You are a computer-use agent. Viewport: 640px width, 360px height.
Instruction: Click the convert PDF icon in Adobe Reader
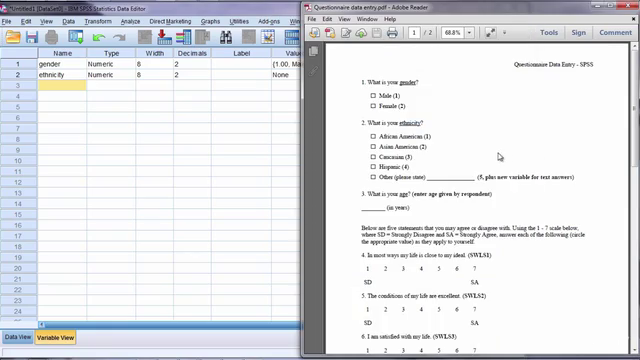(330, 33)
